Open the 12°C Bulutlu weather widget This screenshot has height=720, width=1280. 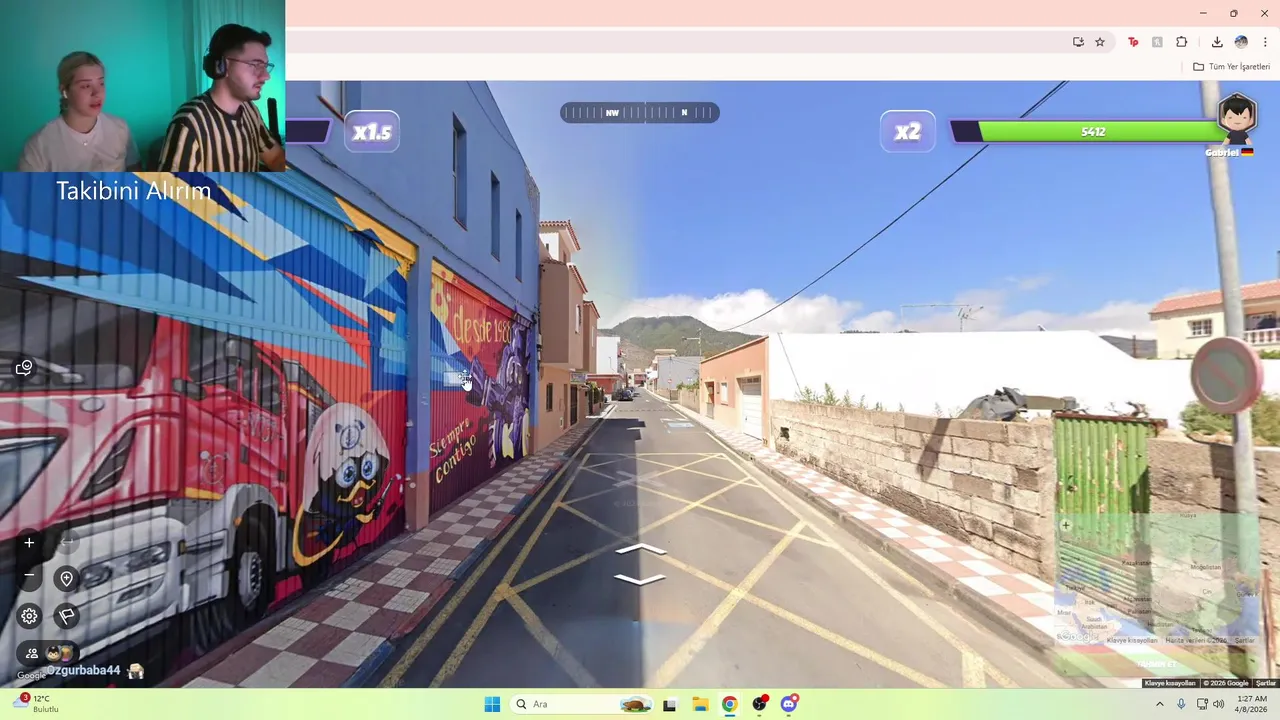[x=37, y=704]
